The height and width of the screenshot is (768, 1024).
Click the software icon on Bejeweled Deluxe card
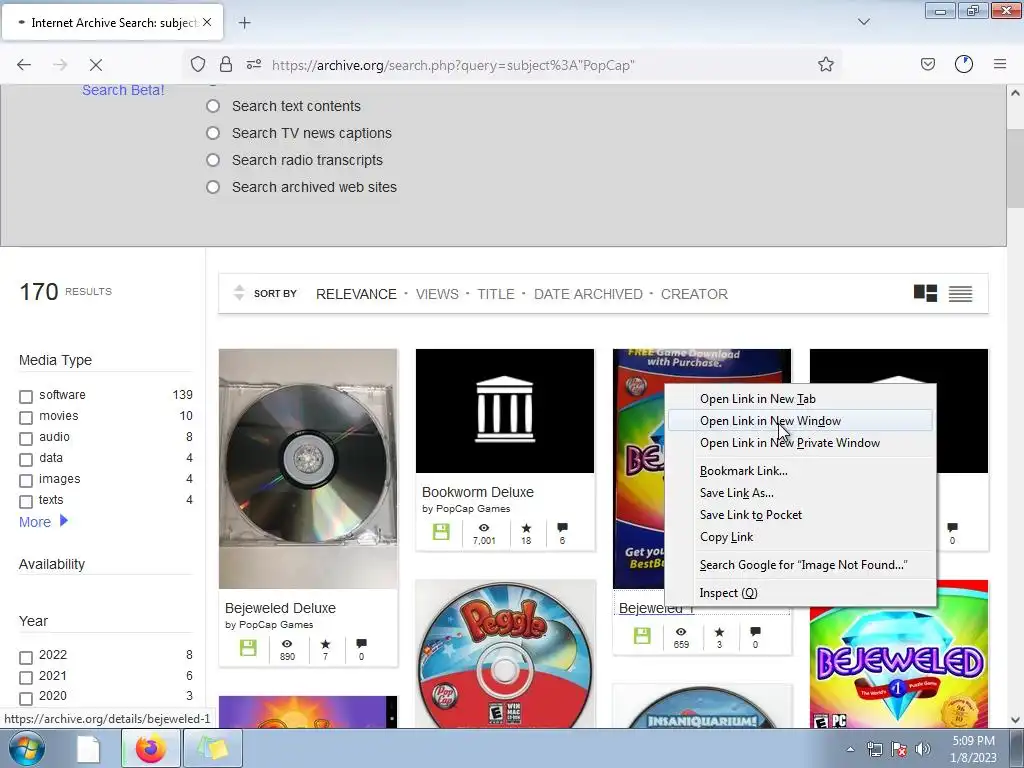point(248,648)
